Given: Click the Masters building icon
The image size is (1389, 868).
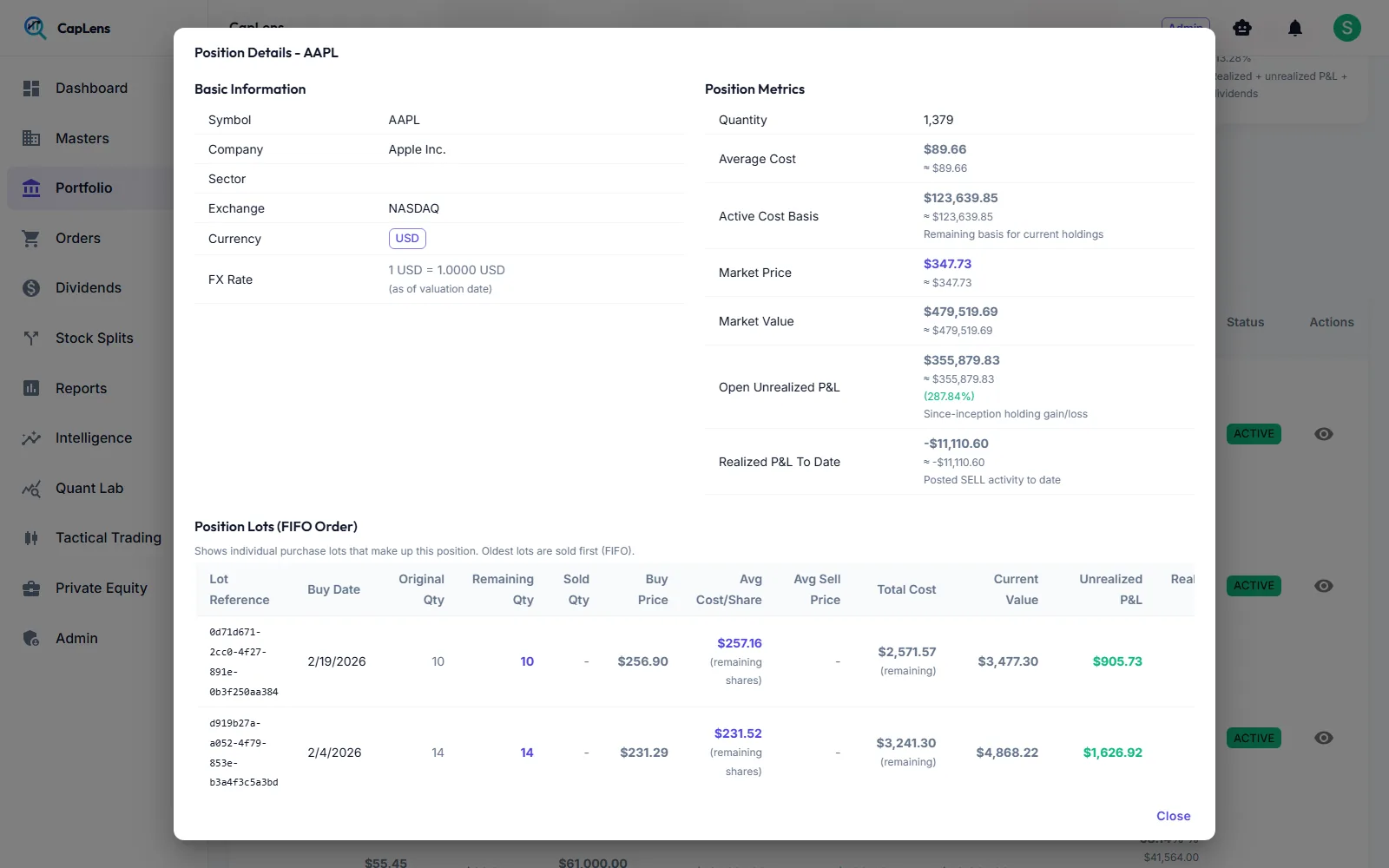Looking at the screenshot, I should pos(31,138).
